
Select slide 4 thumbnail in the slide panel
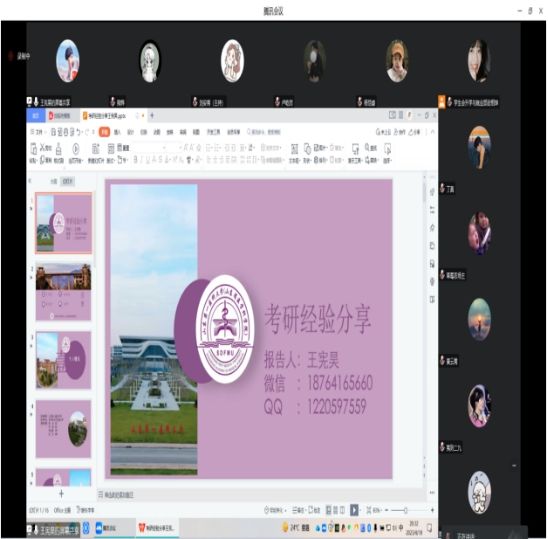click(x=63, y=429)
